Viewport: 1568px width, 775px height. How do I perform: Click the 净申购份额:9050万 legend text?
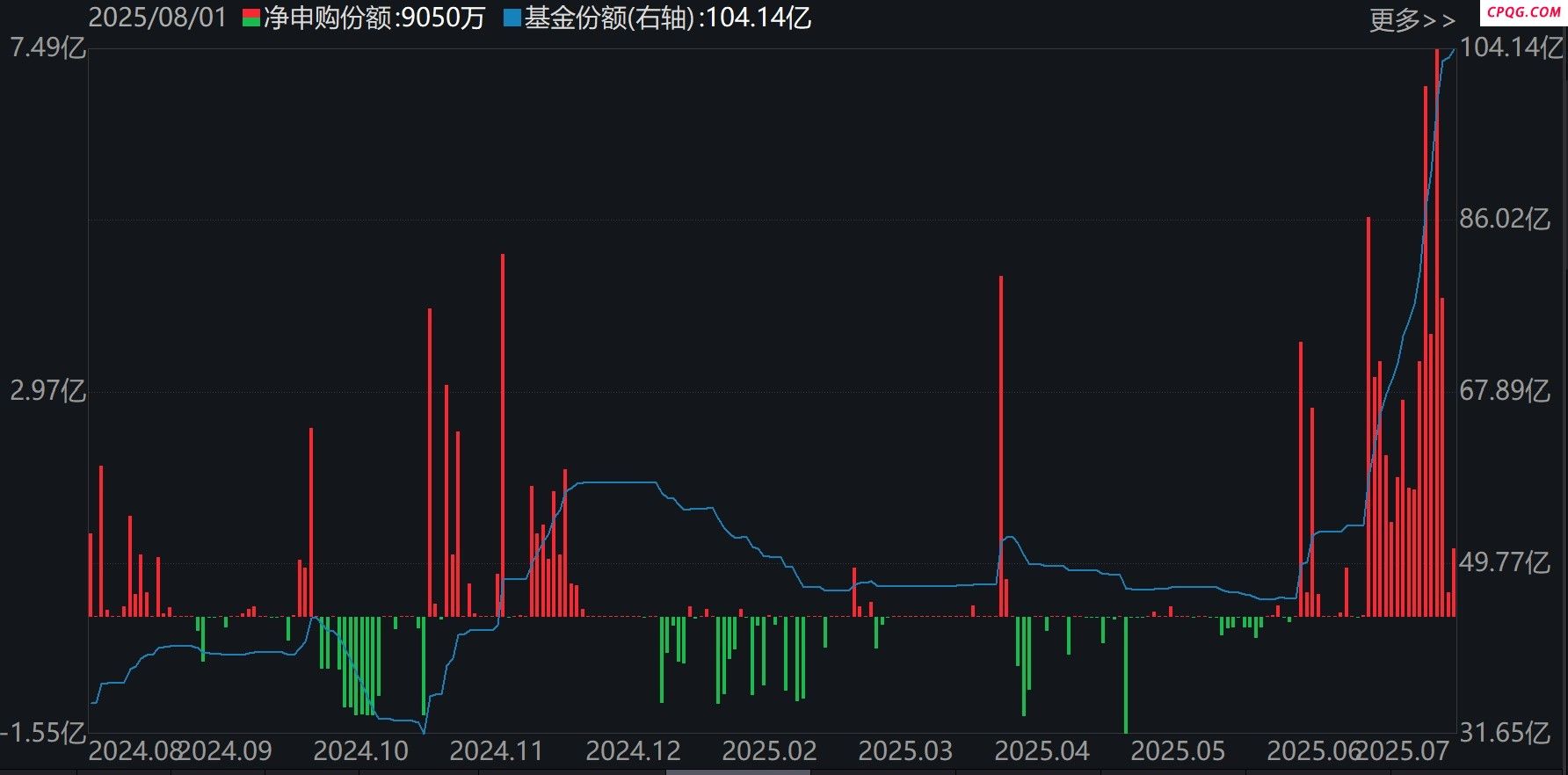coord(374,18)
